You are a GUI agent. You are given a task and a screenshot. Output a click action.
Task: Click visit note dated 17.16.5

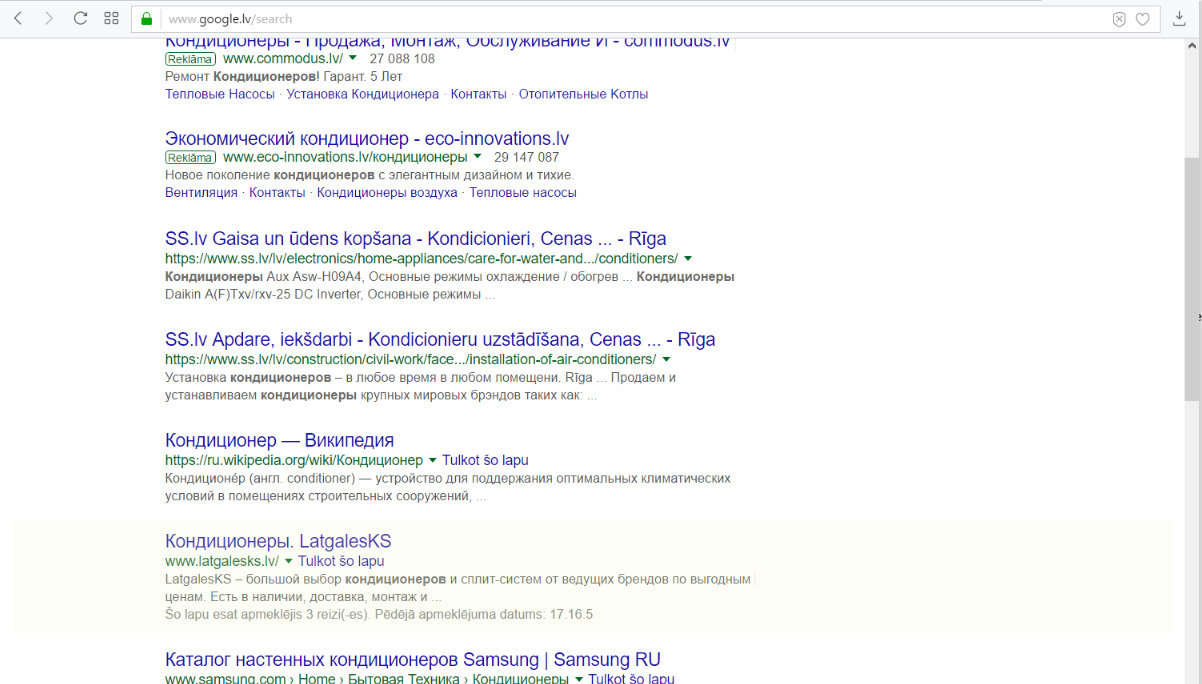[379, 614]
